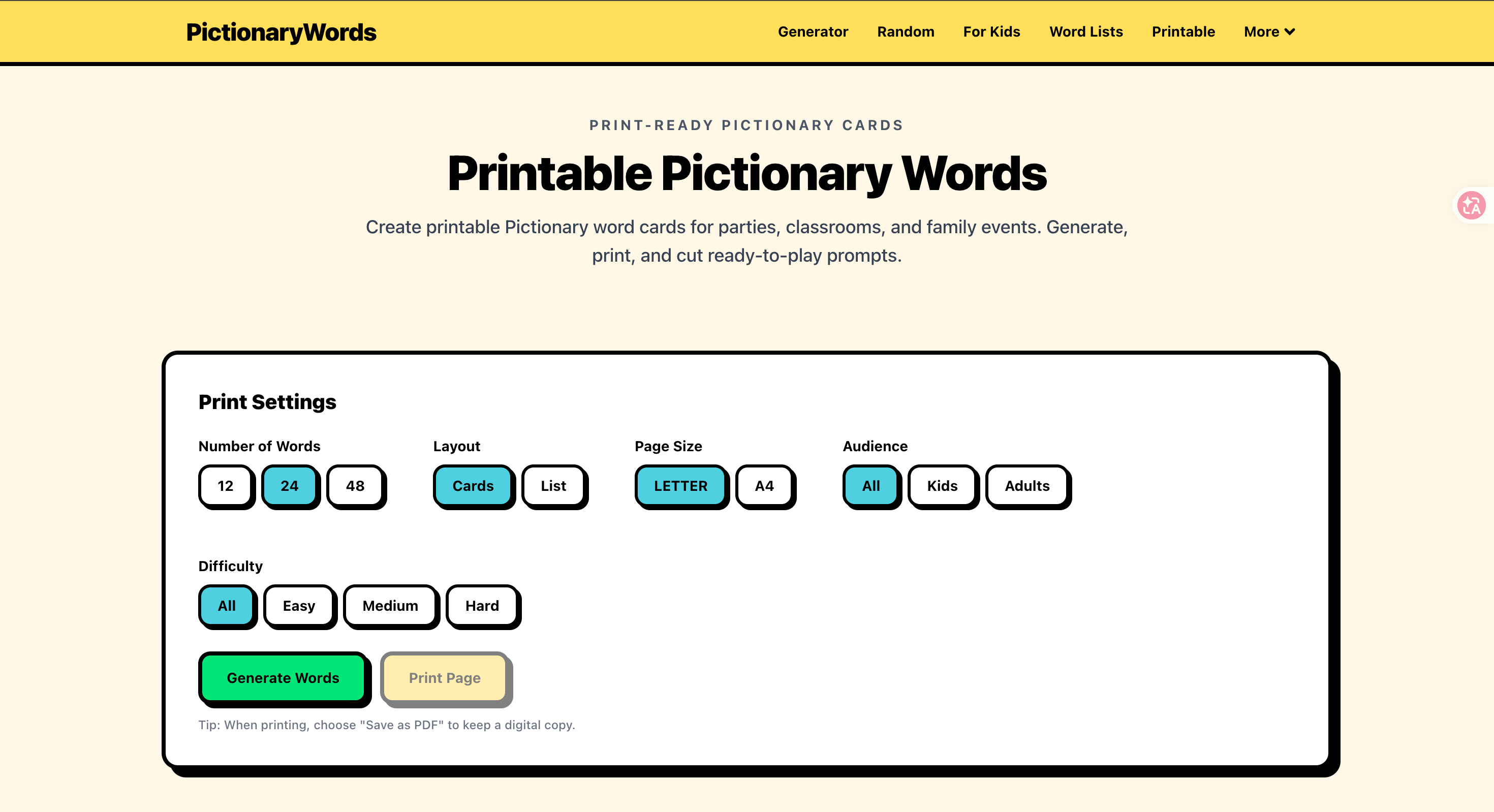Open the translation widget on the right edge

click(1471, 205)
